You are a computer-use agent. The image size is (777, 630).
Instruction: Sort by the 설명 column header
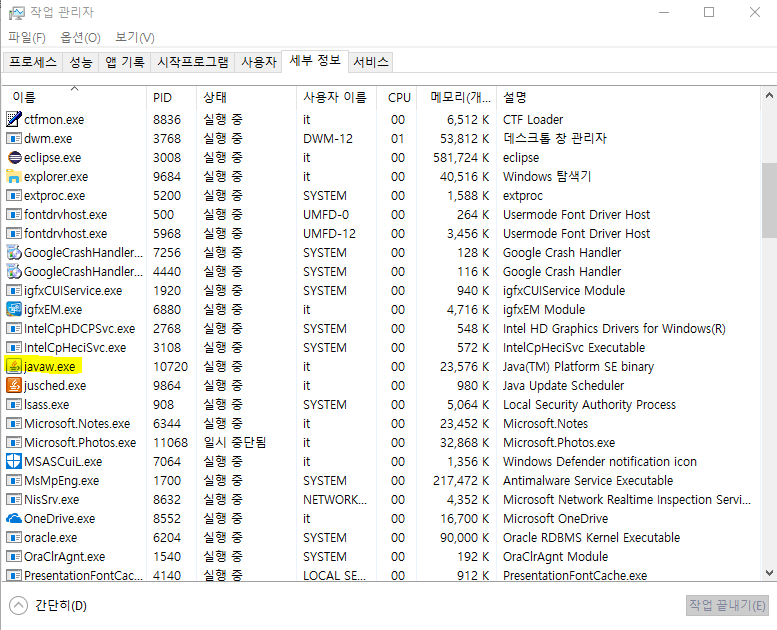tap(628, 97)
